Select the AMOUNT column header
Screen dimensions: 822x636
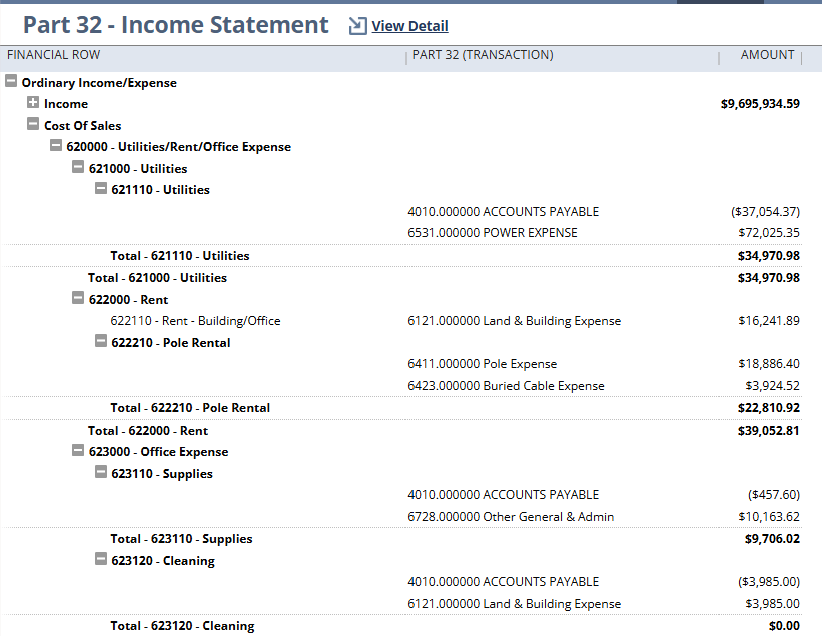click(767, 55)
